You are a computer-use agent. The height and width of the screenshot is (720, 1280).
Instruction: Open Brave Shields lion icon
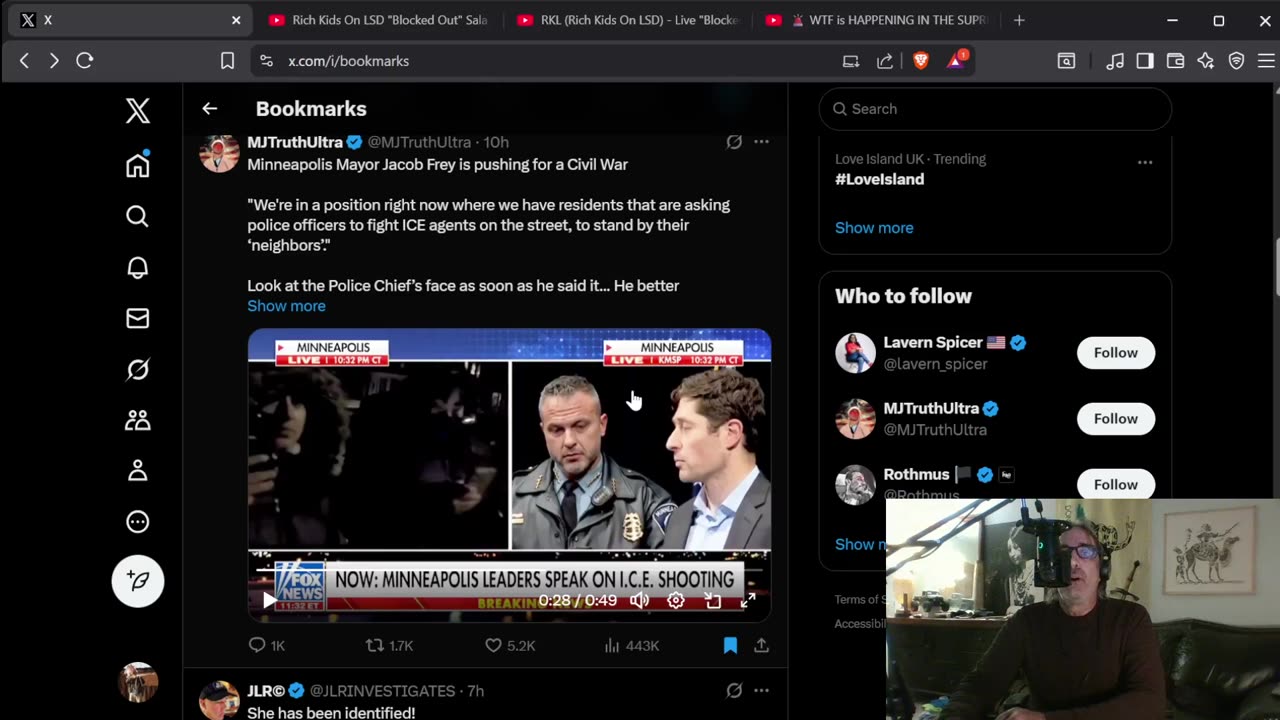coord(921,61)
